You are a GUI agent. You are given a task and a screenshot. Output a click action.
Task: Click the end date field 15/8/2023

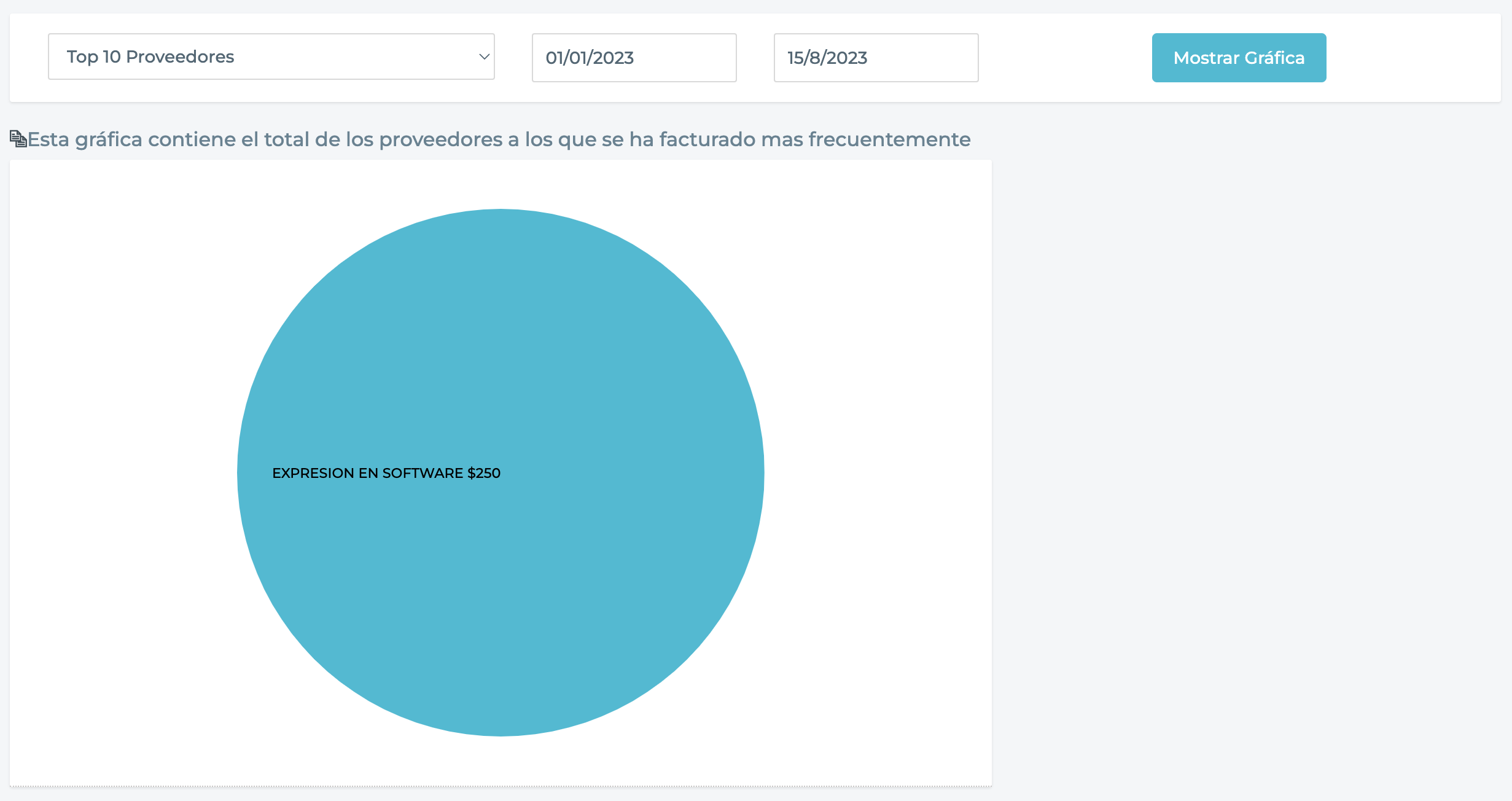876,58
